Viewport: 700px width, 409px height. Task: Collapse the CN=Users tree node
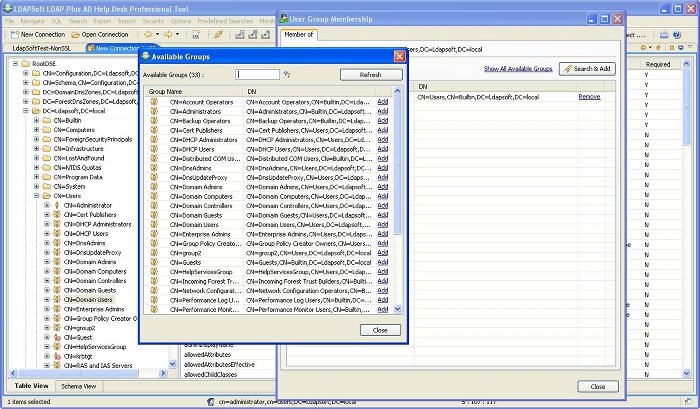pos(35,196)
